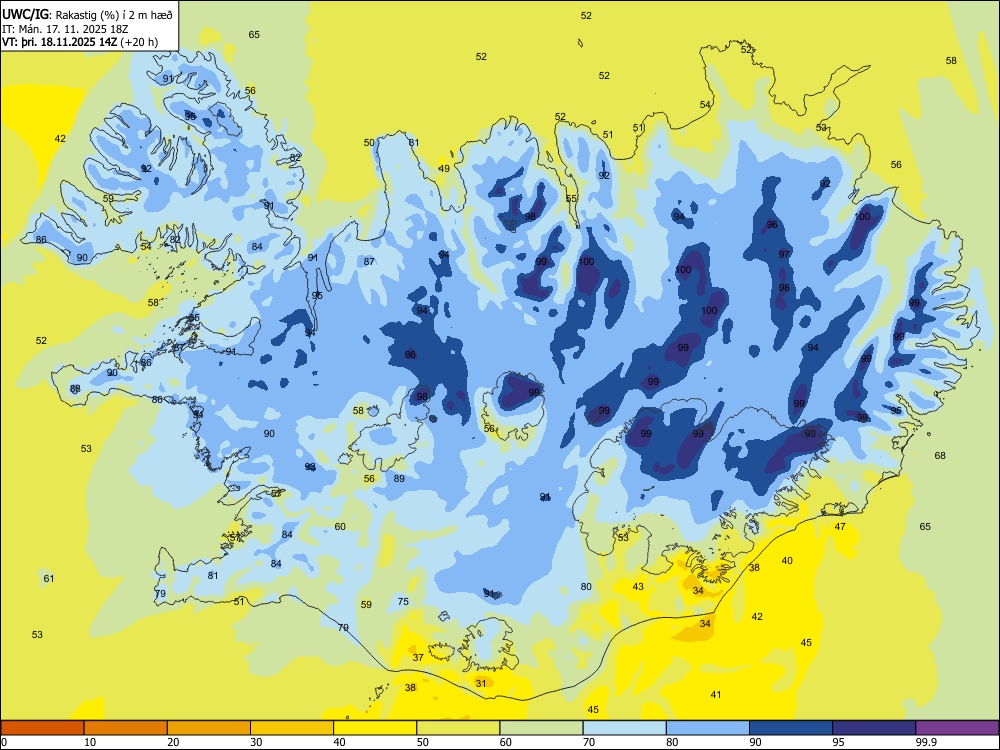This screenshot has width=1000, height=750.
Task: Click the 20–30 legend color swatch
Action: [209, 728]
